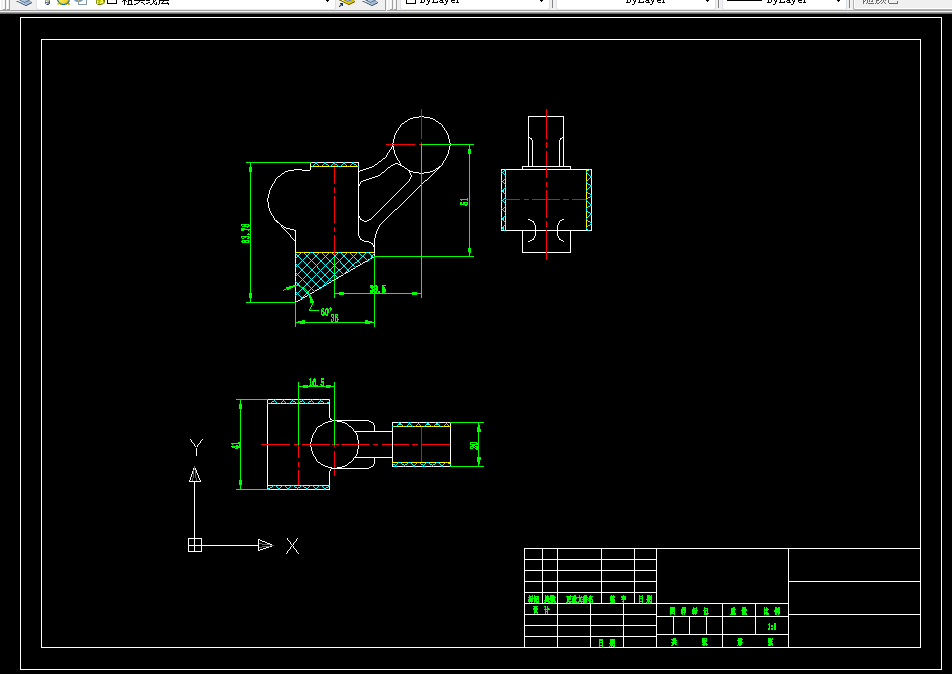Select the 36 width dimension text
This screenshot has height=674, width=952.
(335, 318)
